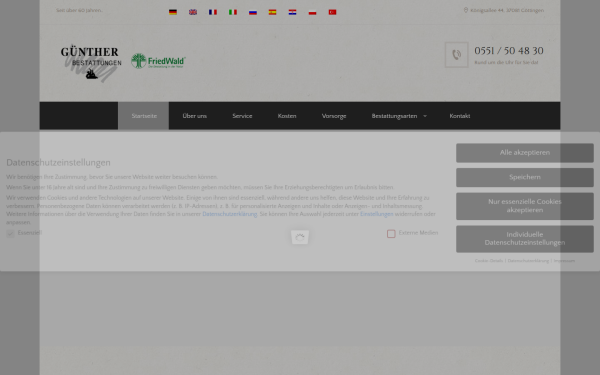Follow Datenschutzerklärung link in consent text

230,214
